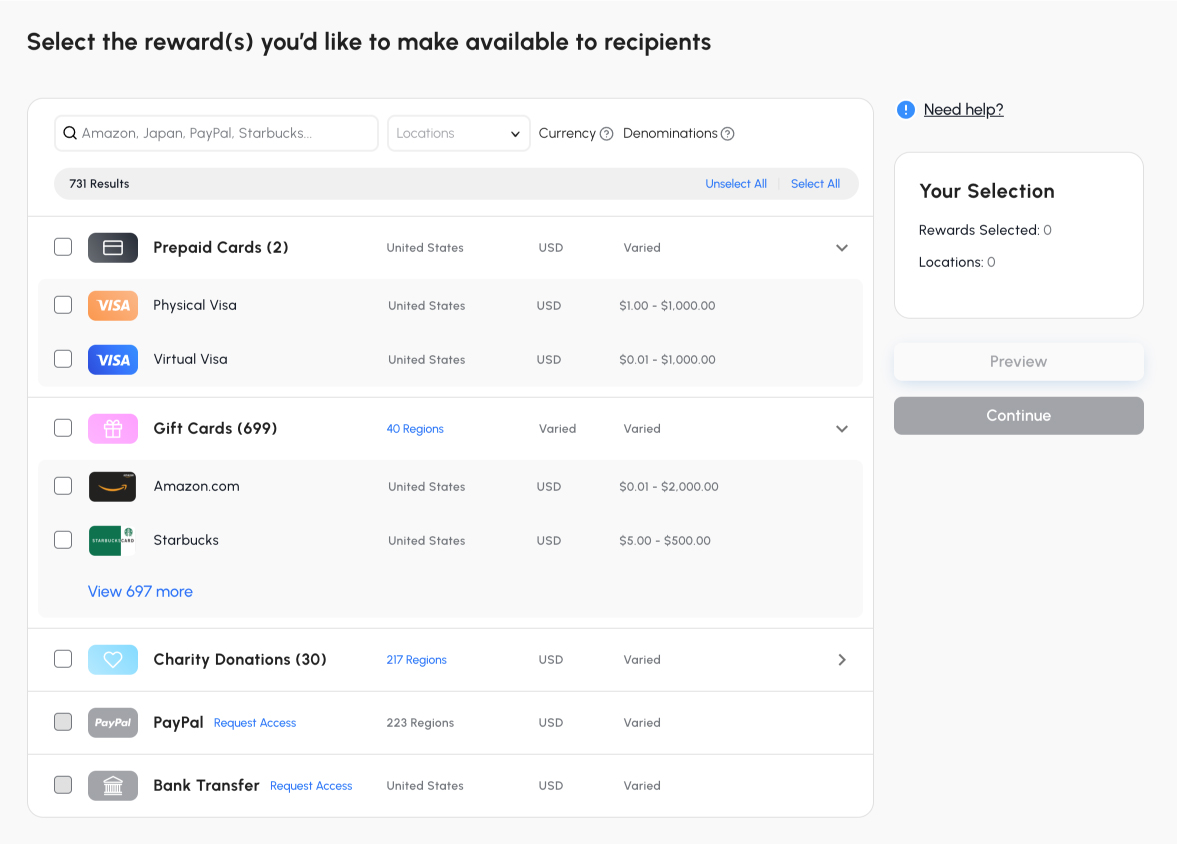Collapse the Prepaid Cards section chevron
The height and width of the screenshot is (844, 1177).
tap(842, 248)
